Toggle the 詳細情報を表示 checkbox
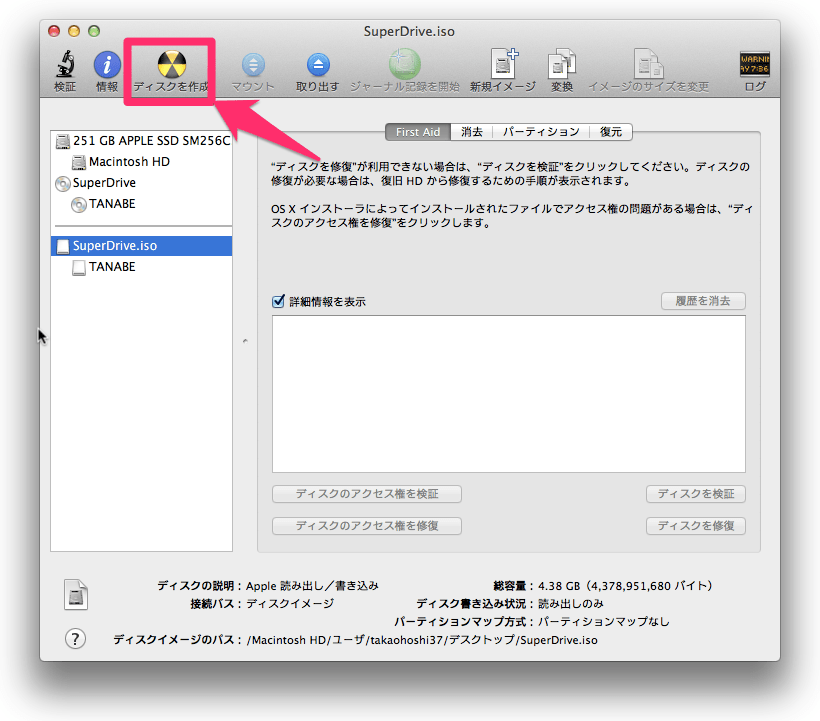820x721 pixels. 279,301
